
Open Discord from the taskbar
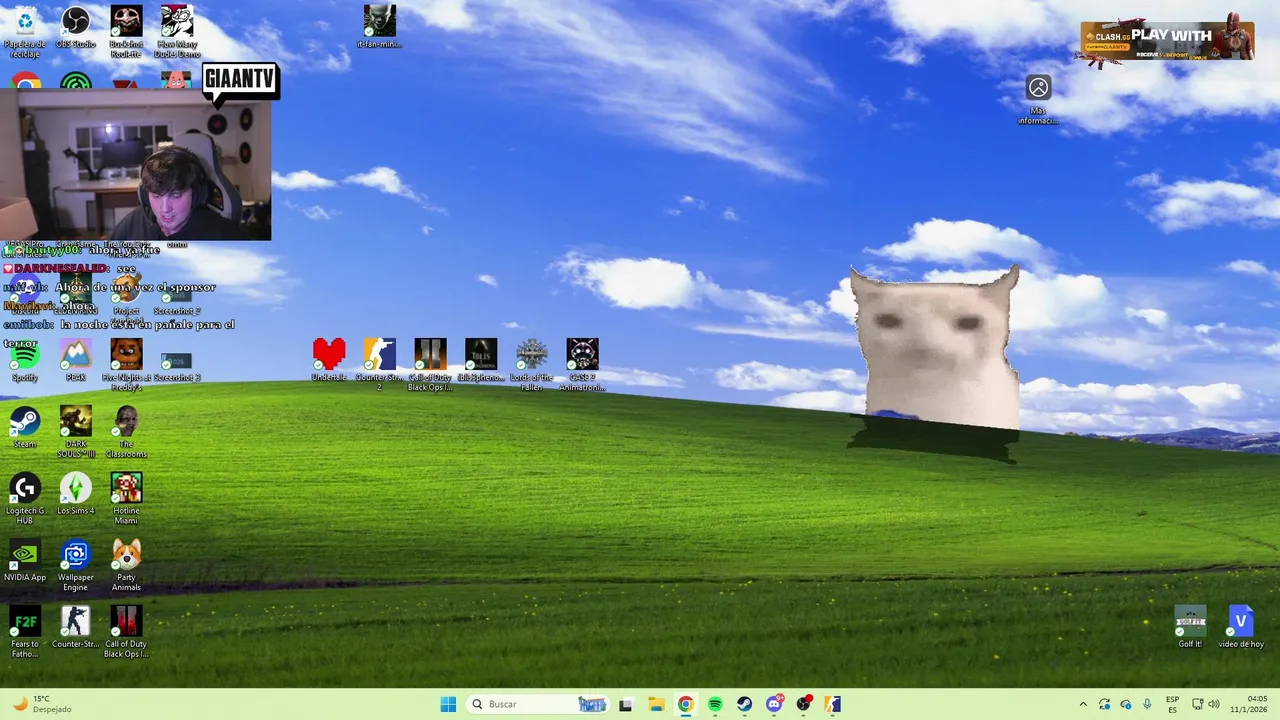[x=774, y=704]
